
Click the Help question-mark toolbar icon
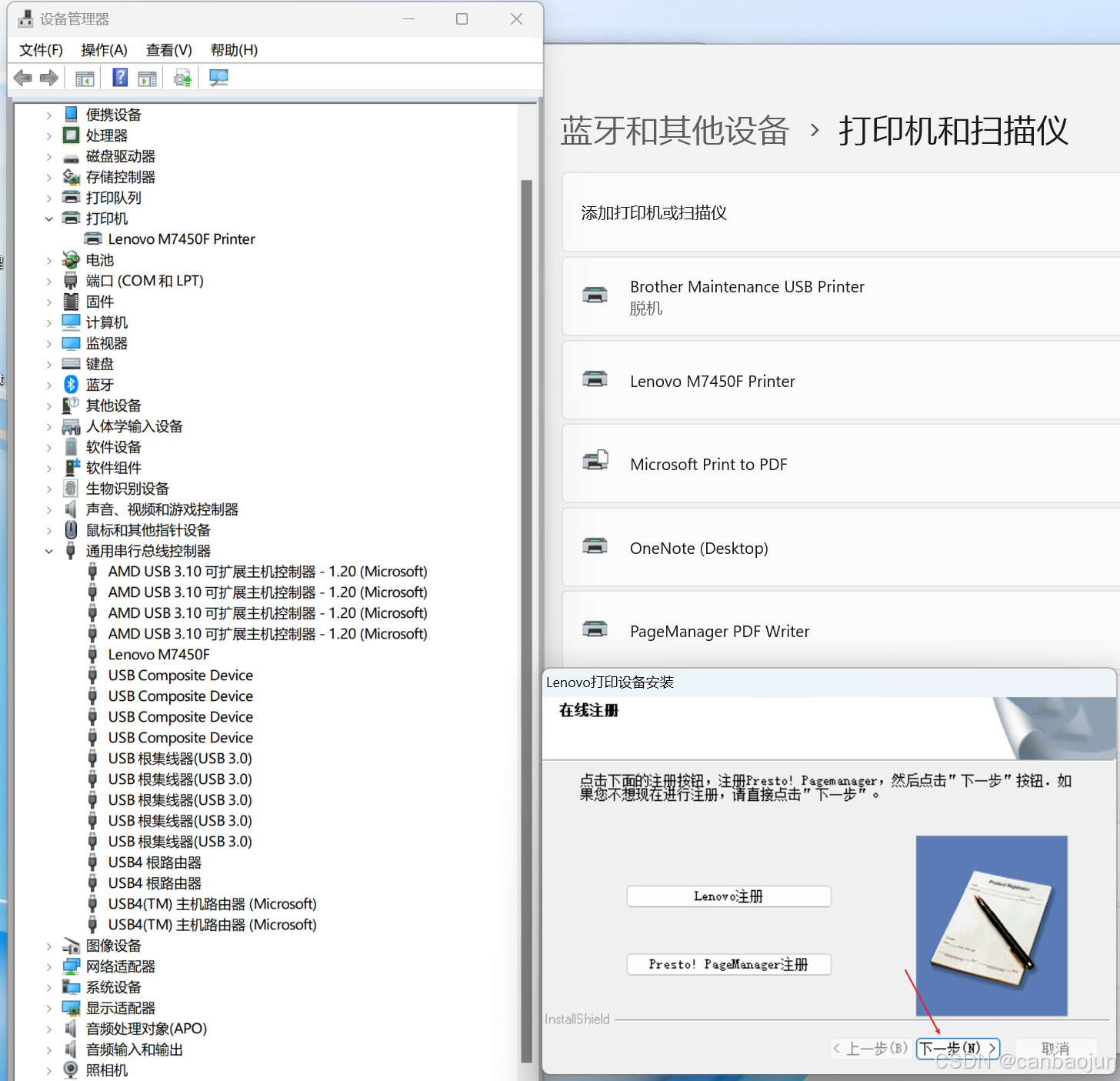pyautogui.click(x=120, y=78)
